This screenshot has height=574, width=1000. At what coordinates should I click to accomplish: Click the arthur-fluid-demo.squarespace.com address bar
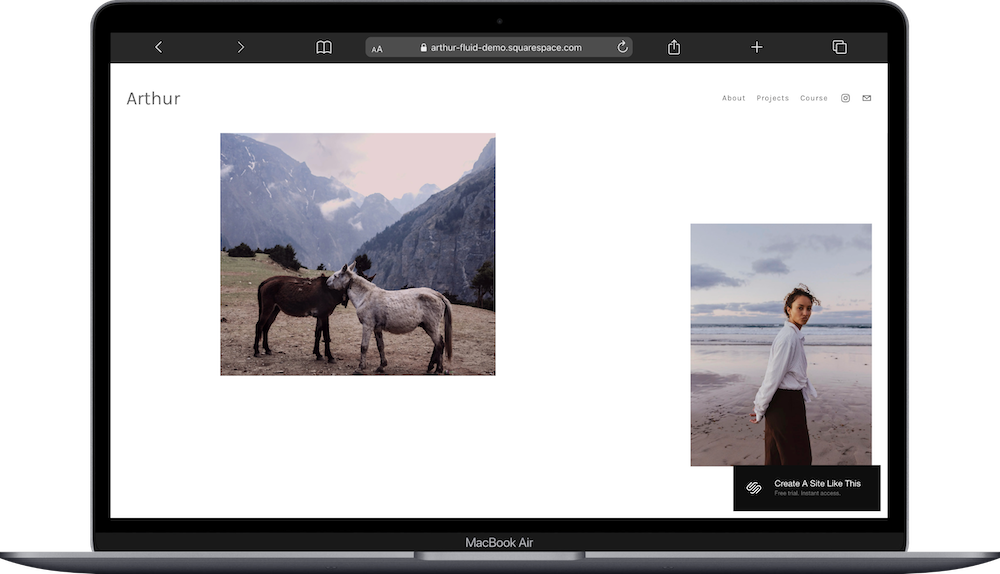(499, 47)
